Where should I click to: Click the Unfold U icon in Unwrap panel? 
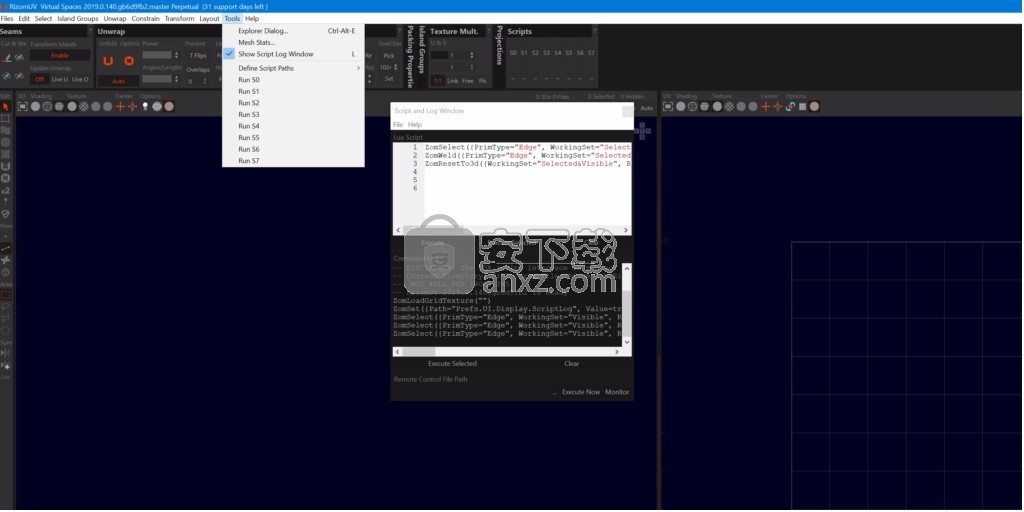pos(108,61)
